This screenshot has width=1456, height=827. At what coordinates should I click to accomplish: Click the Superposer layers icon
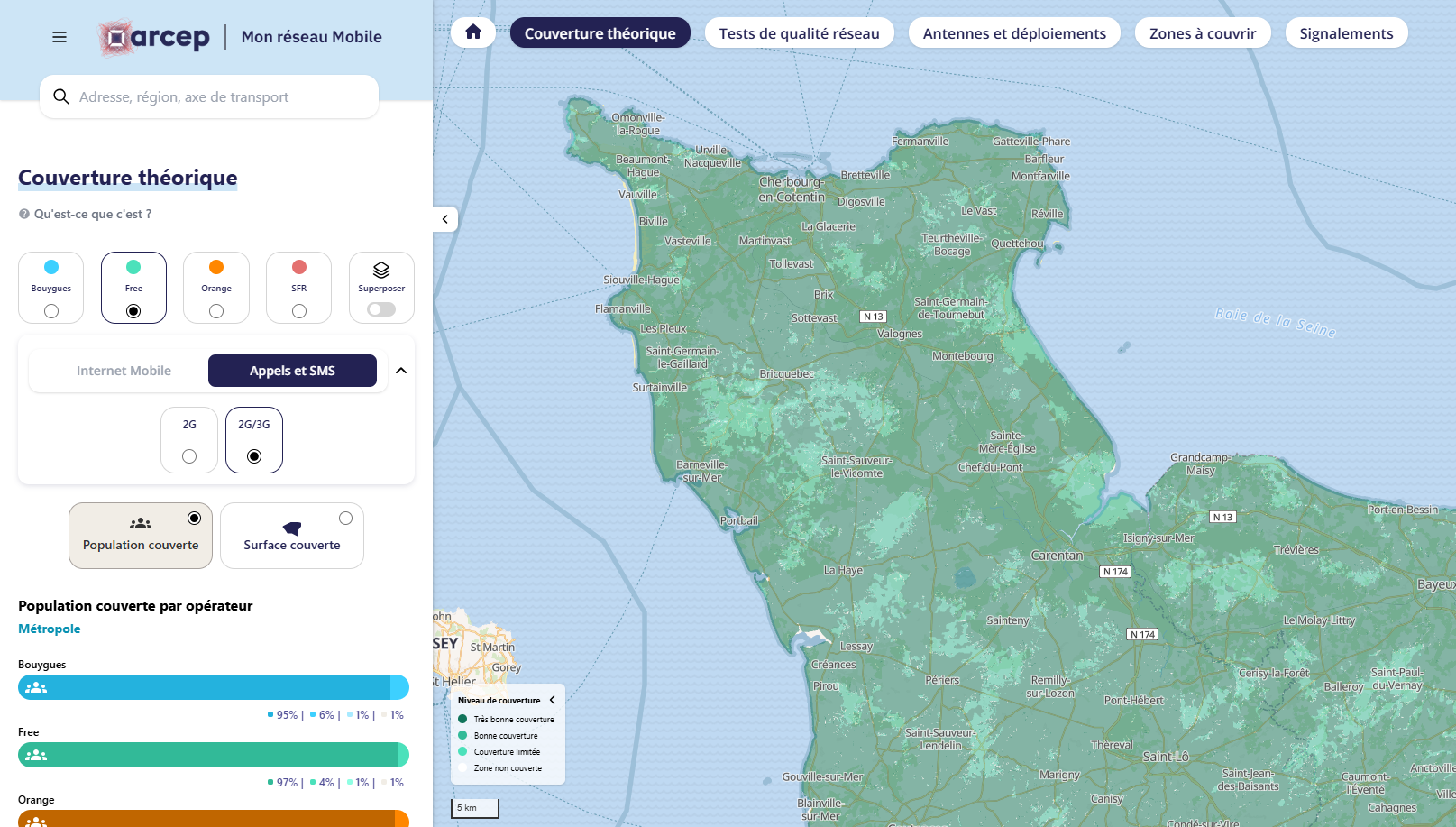pyautogui.click(x=381, y=270)
